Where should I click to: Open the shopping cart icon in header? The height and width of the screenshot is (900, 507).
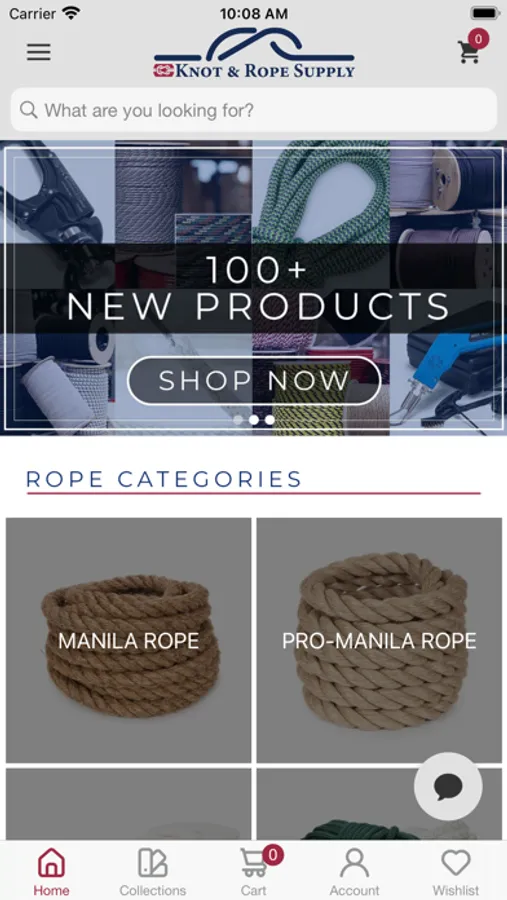click(469, 52)
